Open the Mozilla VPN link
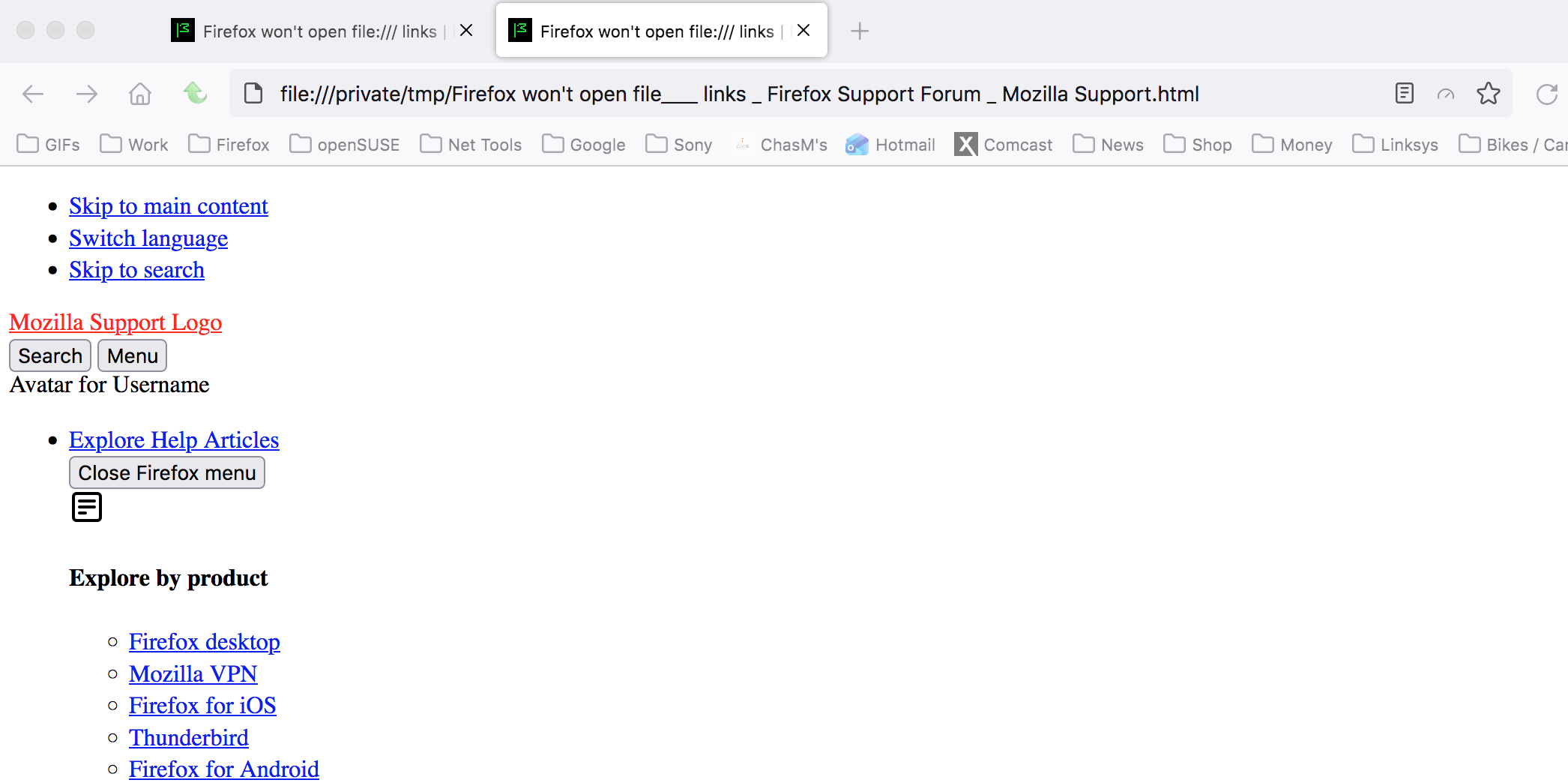The height and width of the screenshot is (783, 1568). pos(193,674)
